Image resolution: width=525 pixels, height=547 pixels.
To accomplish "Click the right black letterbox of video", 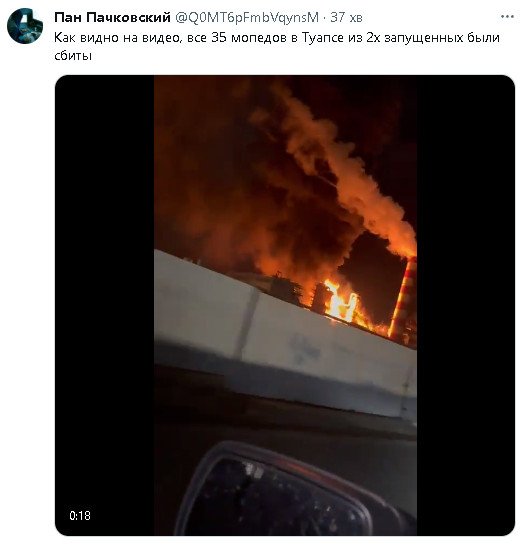I will point(466,305).
